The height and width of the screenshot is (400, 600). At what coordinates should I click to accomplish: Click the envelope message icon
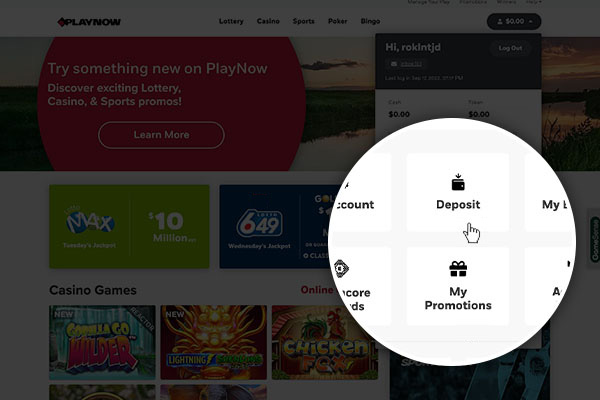click(394, 64)
